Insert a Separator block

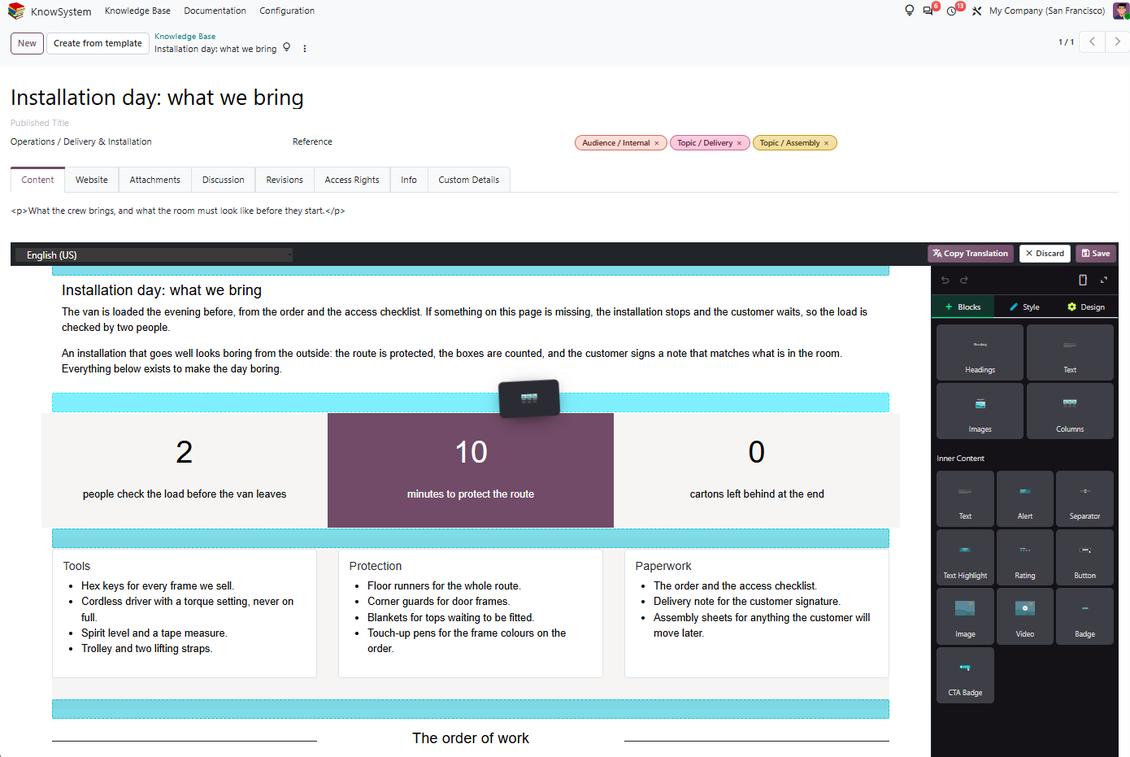(x=1085, y=499)
